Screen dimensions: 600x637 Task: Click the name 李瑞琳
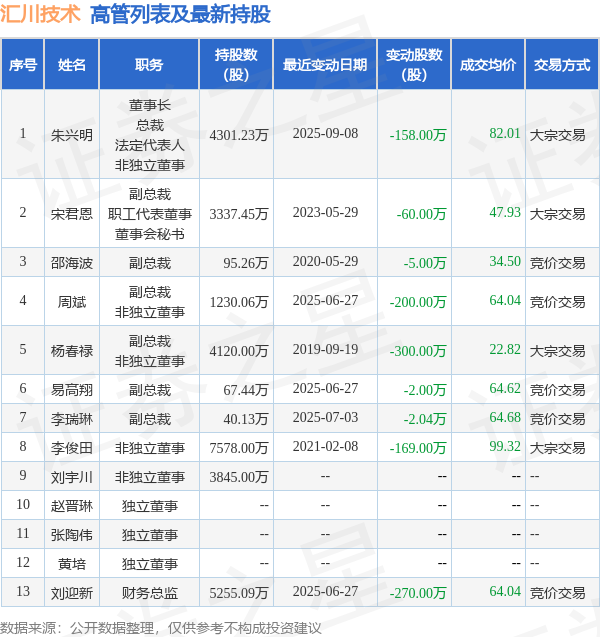tap(71, 419)
